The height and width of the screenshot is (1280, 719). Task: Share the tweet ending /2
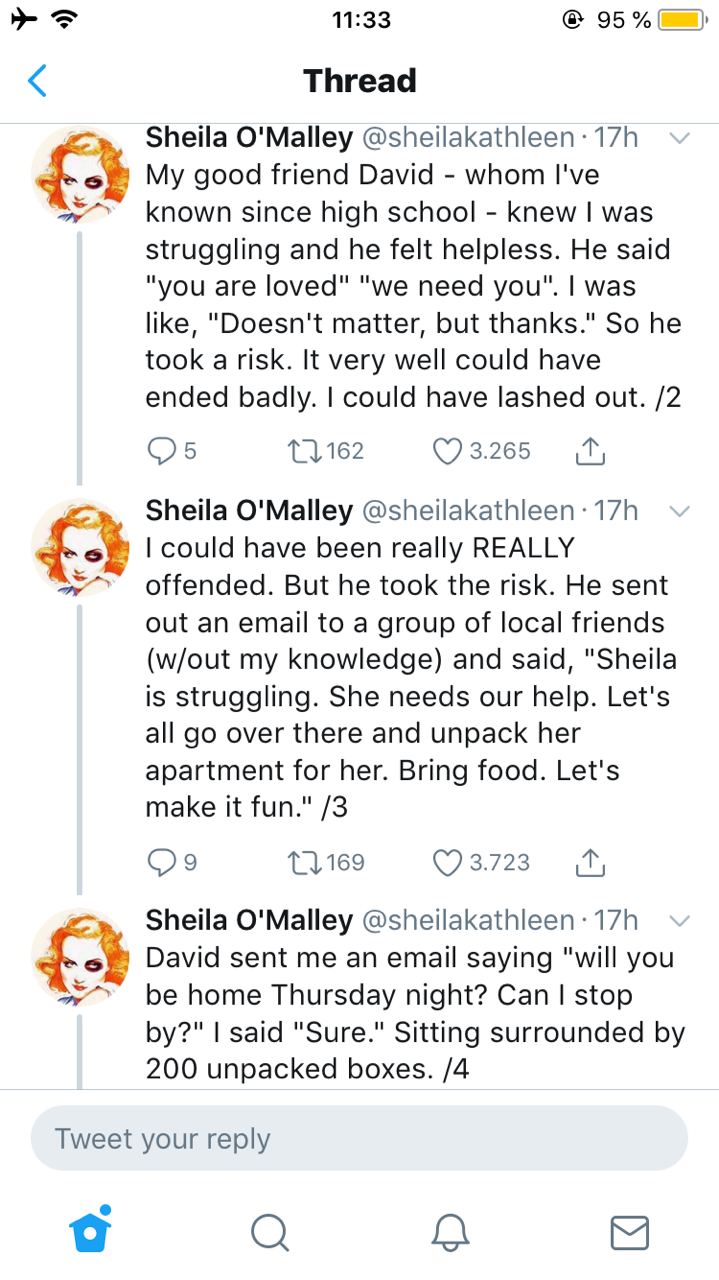592,452
